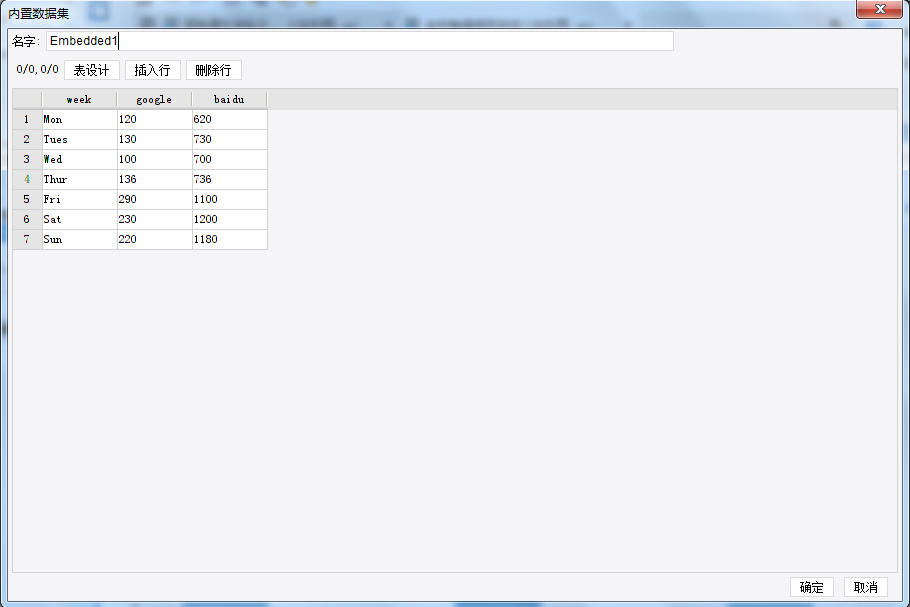Click the 删除行 delete row button
The width and height of the screenshot is (910, 607).
pos(214,70)
